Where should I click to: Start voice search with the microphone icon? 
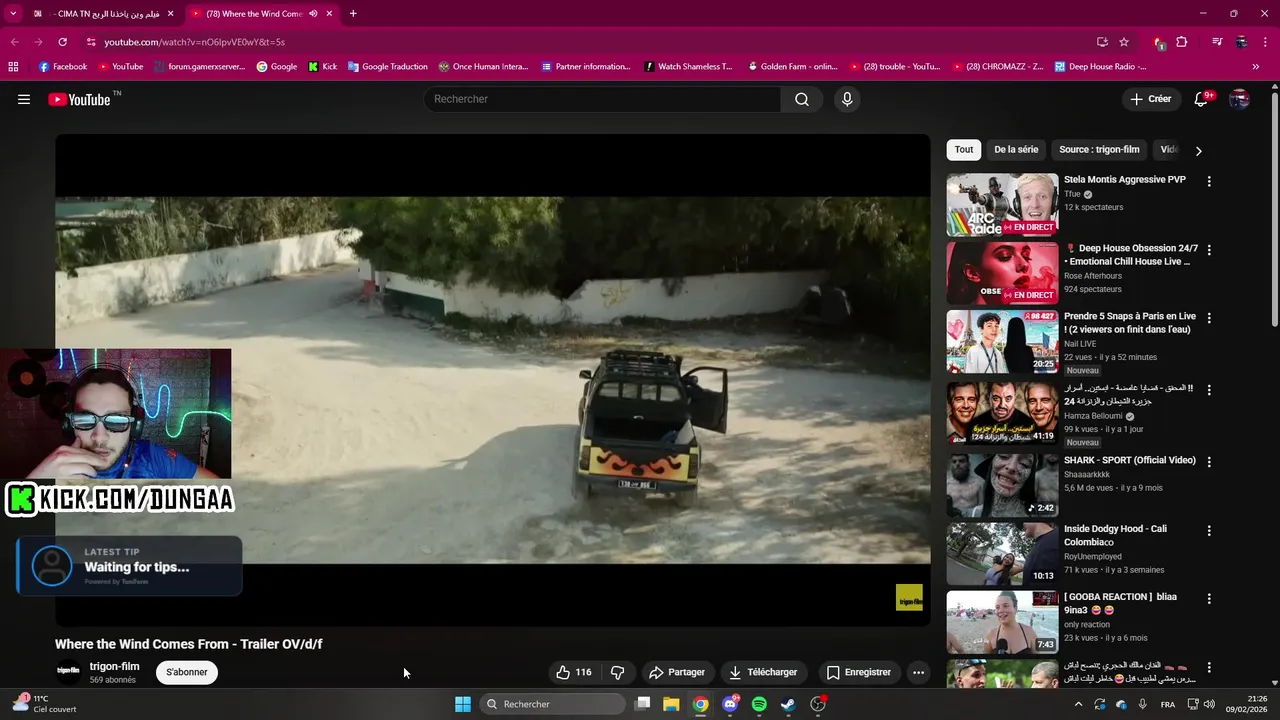(847, 99)
